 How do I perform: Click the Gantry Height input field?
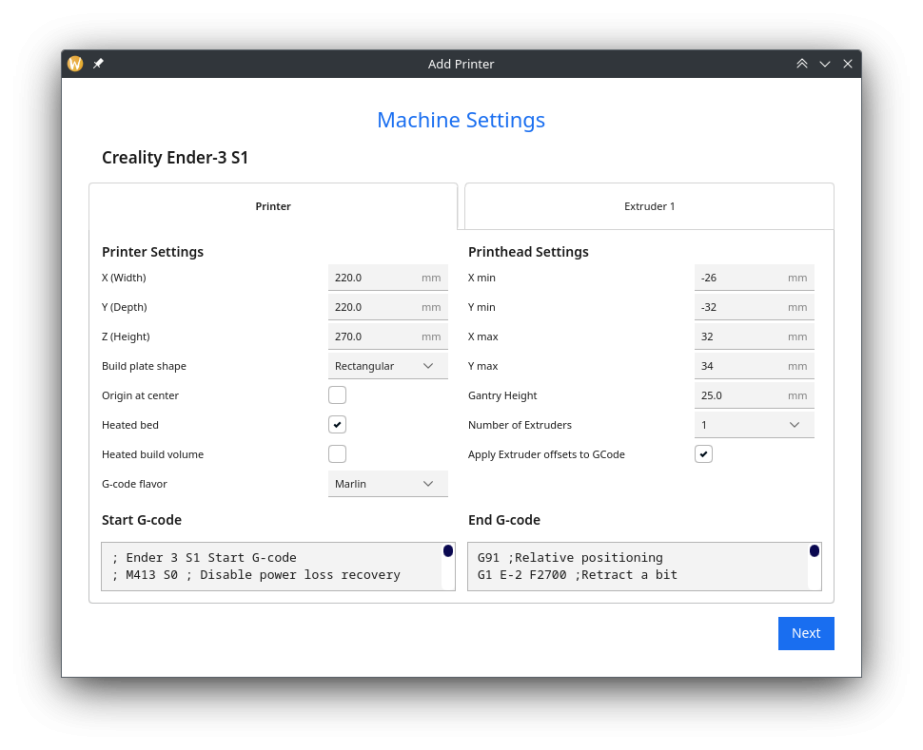[754, 395]
